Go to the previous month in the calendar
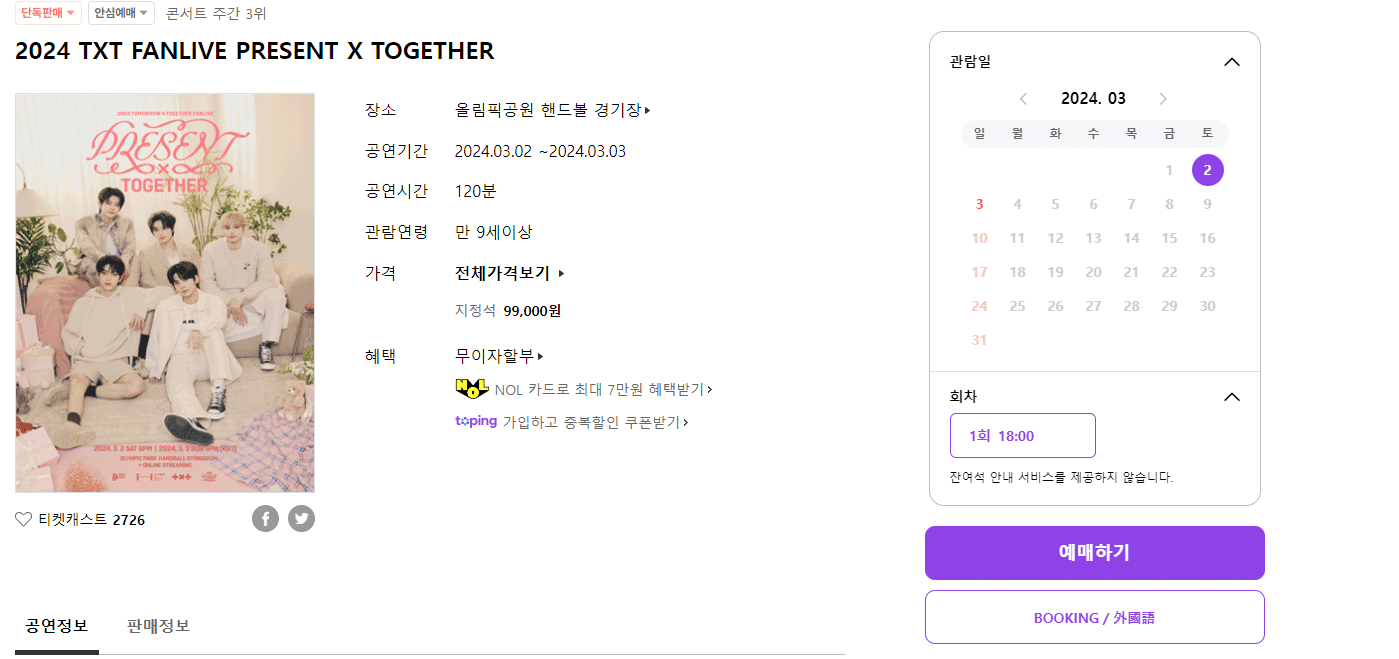This screenshot has height=659, width=1399. pos(1023,98)
